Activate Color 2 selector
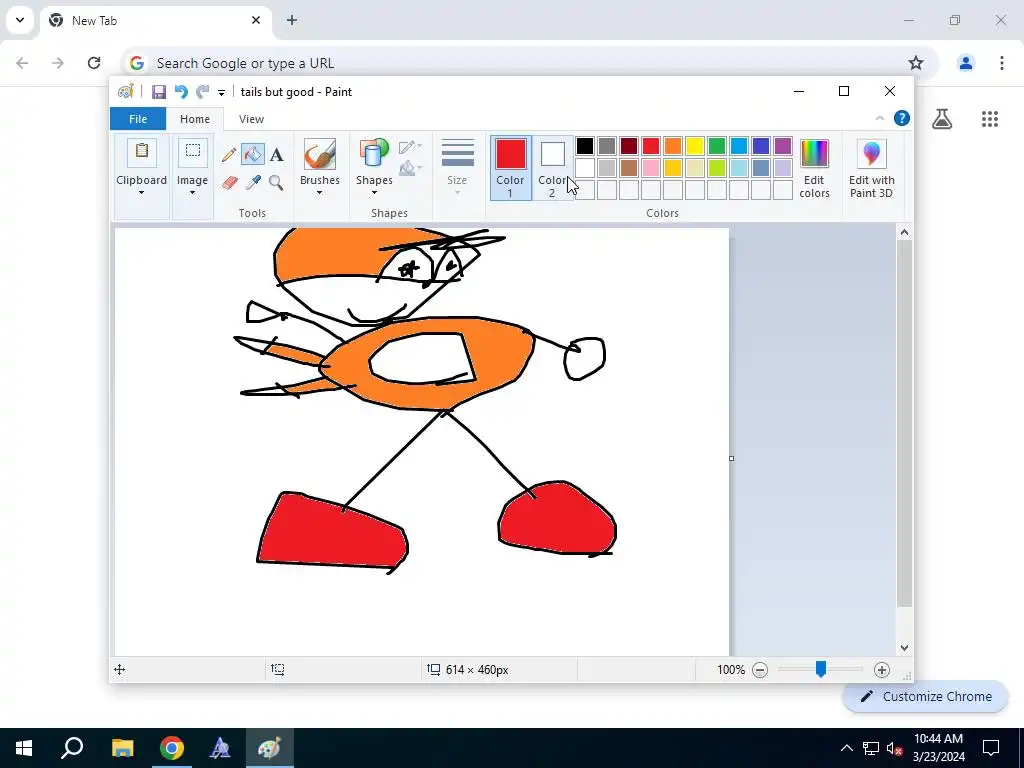 point(552,168)
